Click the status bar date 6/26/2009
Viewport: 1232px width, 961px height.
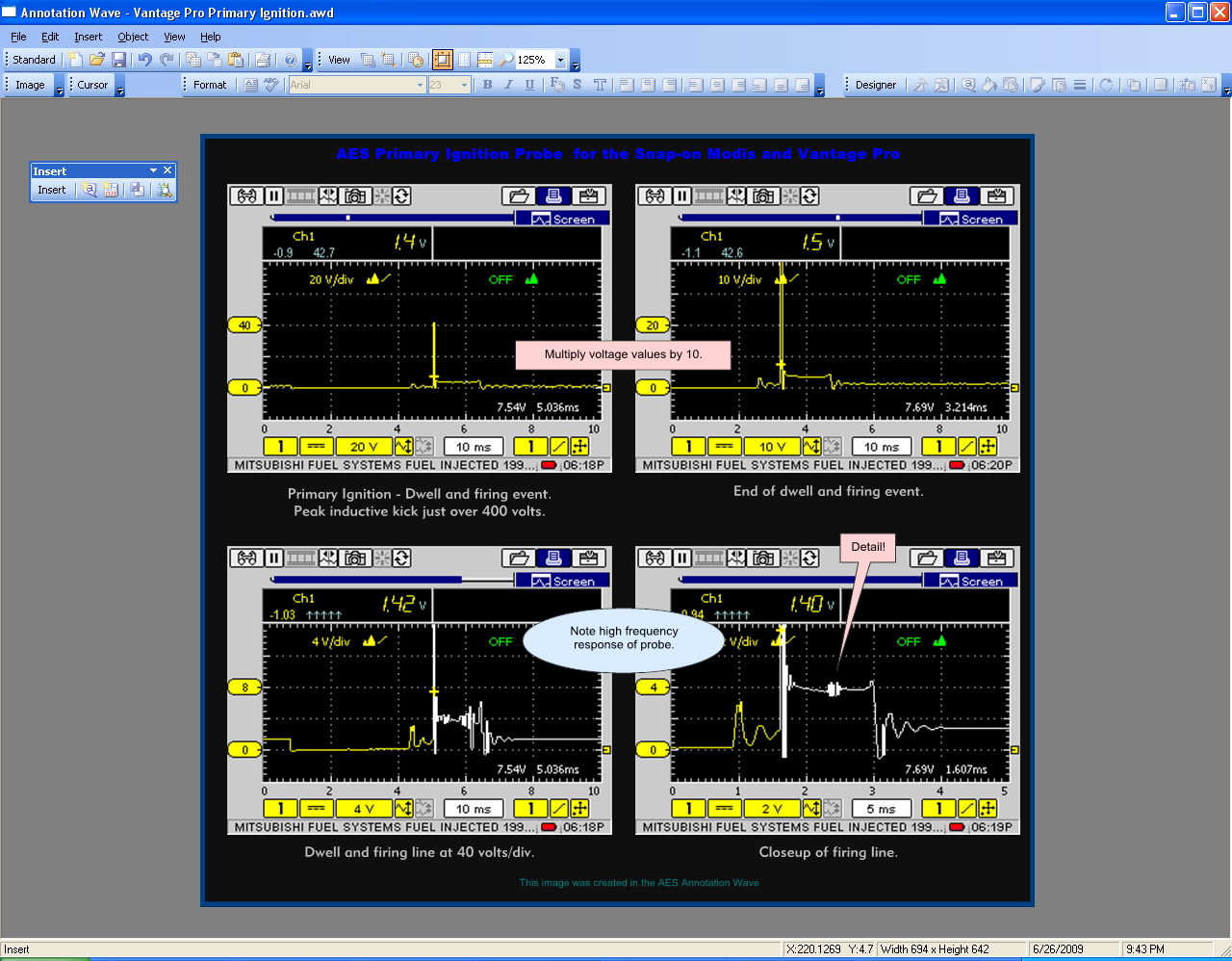(x=1058, y=949)
